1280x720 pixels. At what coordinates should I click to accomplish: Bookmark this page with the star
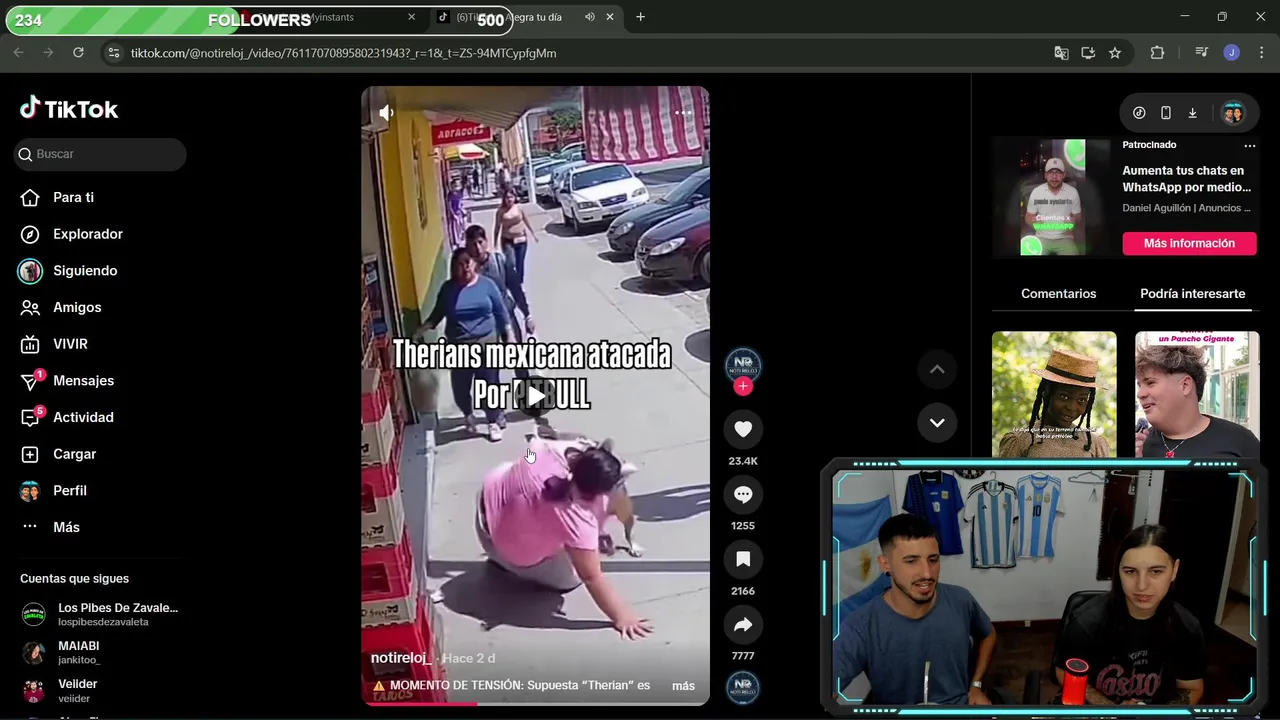click(1115, 53)
